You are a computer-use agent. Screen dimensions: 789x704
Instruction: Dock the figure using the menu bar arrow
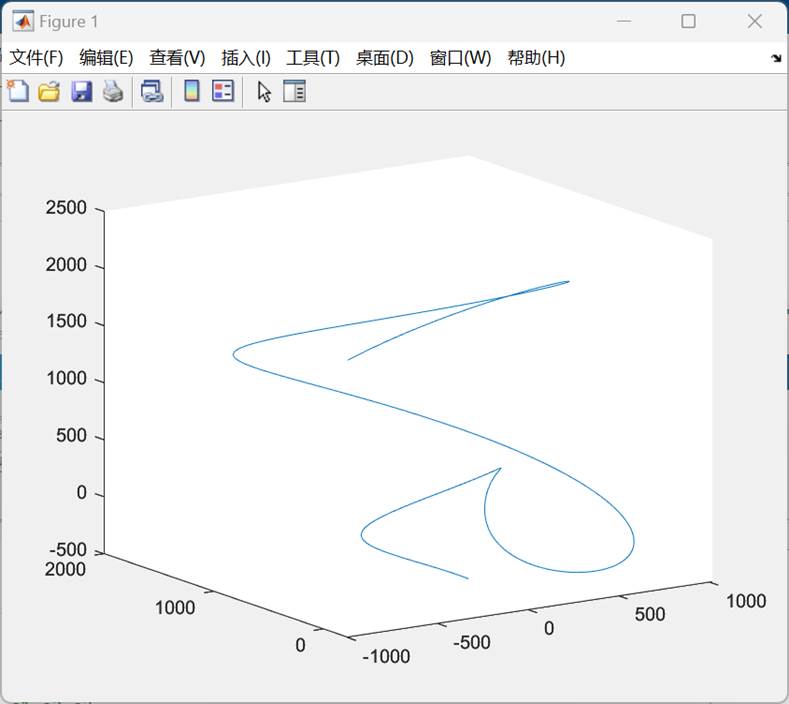click(776, 58)
